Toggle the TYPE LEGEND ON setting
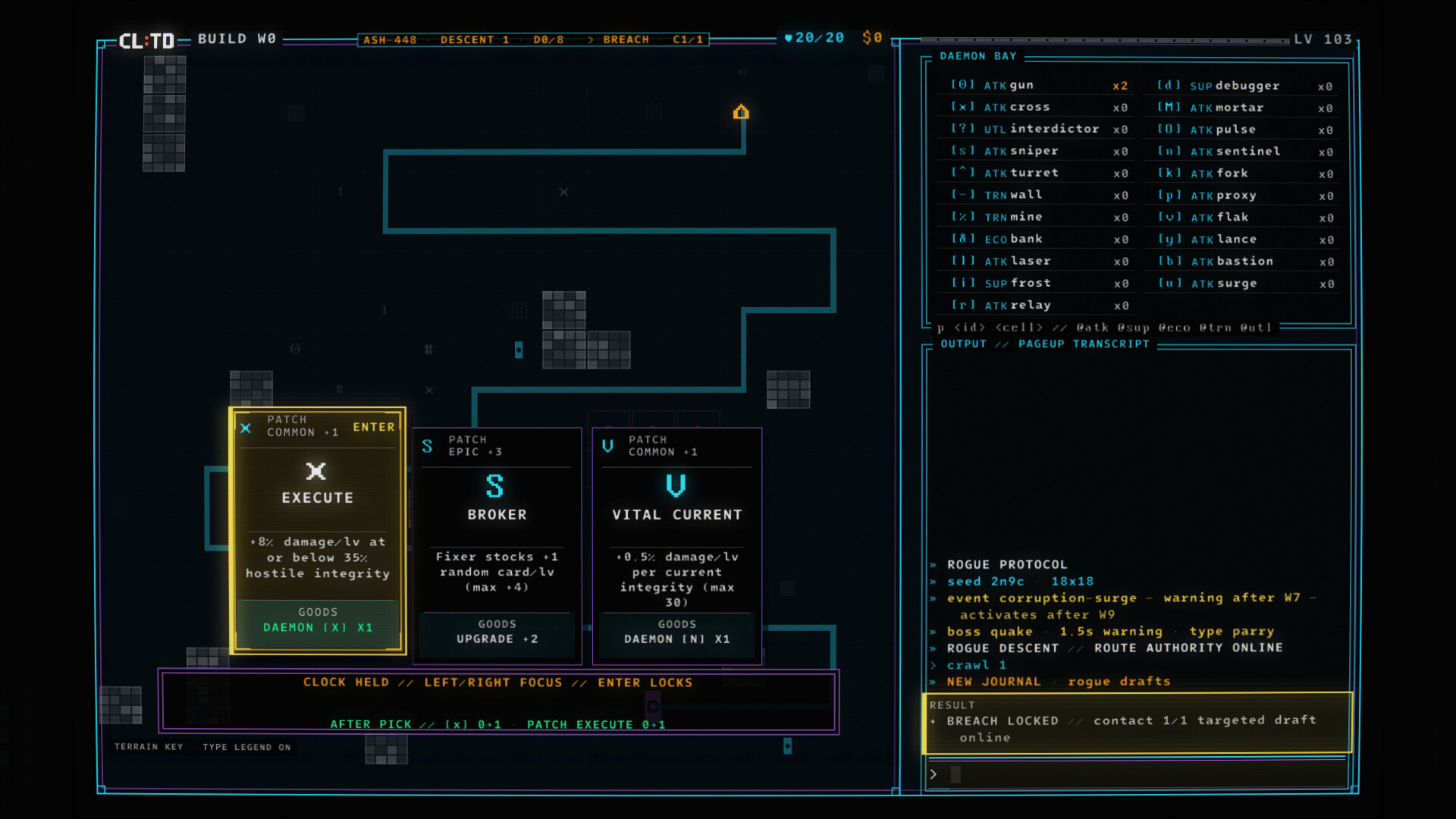This screenshot has width=1456, height=819. click(x=246, y=747)
